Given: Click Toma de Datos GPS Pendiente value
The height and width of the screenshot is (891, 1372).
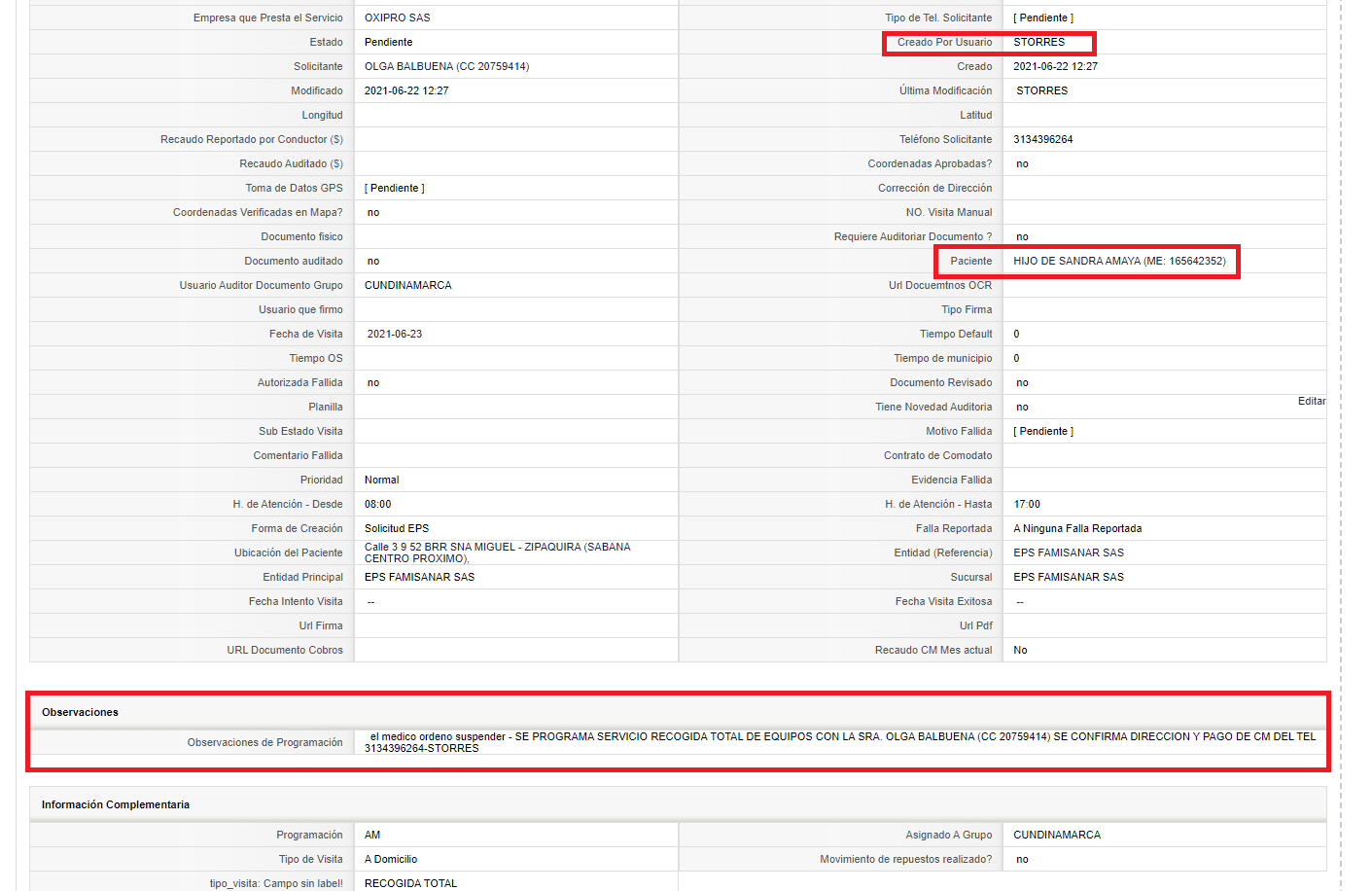Looking at the screenshot, I should pyautogui.click(x=395, y=188).
